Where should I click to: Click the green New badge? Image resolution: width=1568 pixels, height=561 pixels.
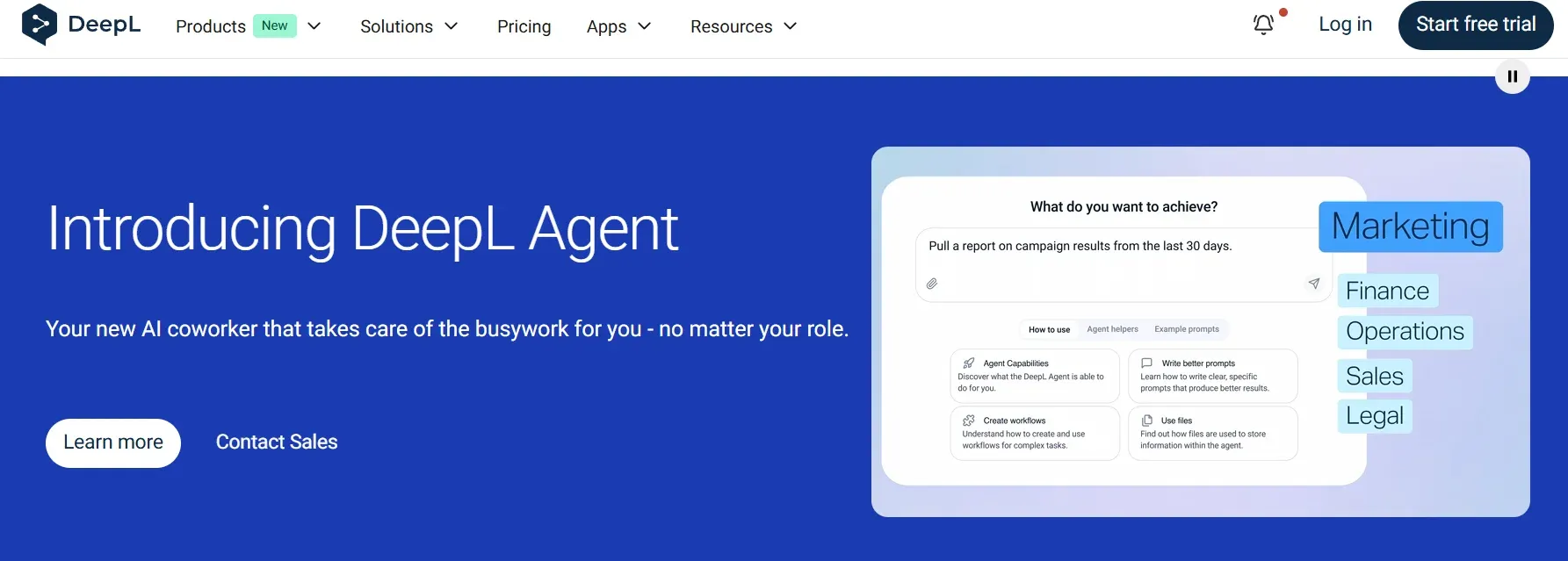click(x=275, y=25)
